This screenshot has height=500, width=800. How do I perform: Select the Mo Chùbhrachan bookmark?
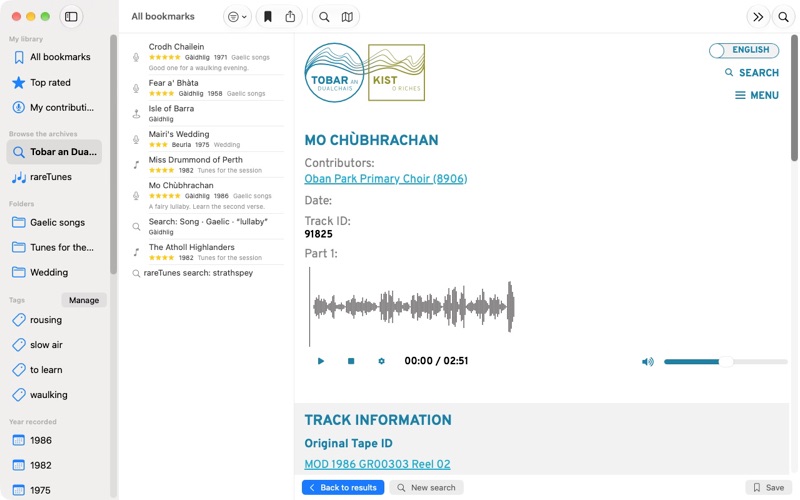(x=208, y=195)
